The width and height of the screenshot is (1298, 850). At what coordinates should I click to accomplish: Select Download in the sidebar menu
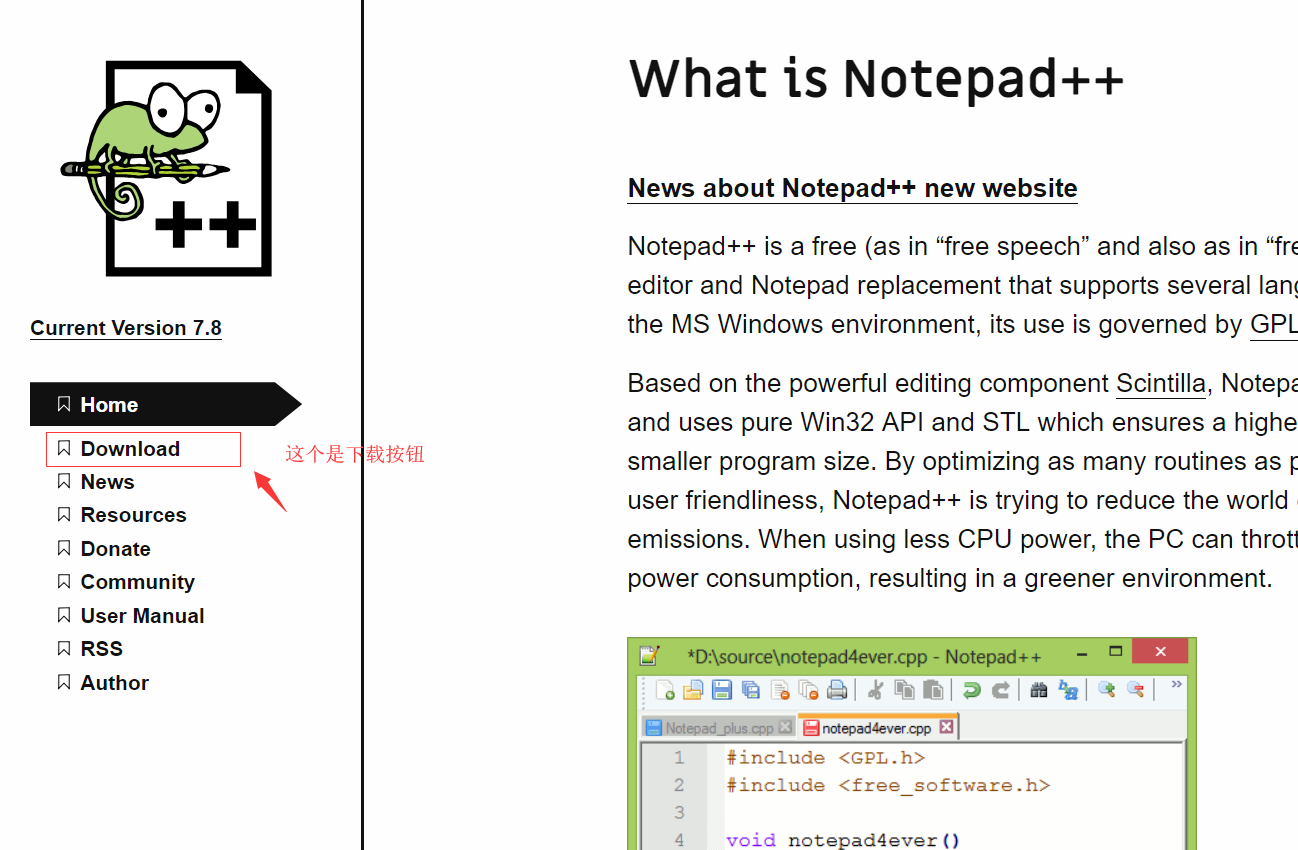[129, 448]
